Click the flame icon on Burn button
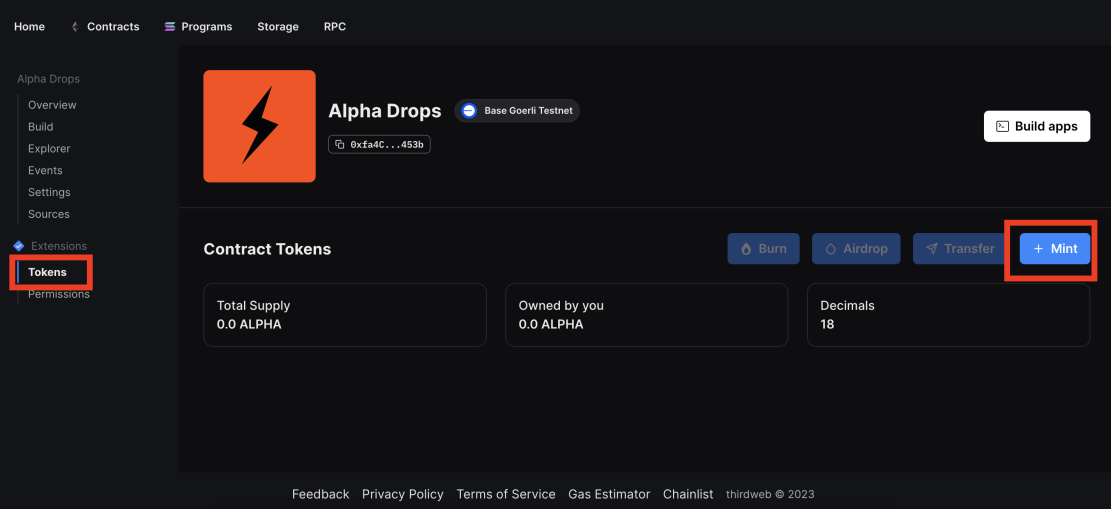Viewport: 1111px width, 509px height. [x=746, y=249]
